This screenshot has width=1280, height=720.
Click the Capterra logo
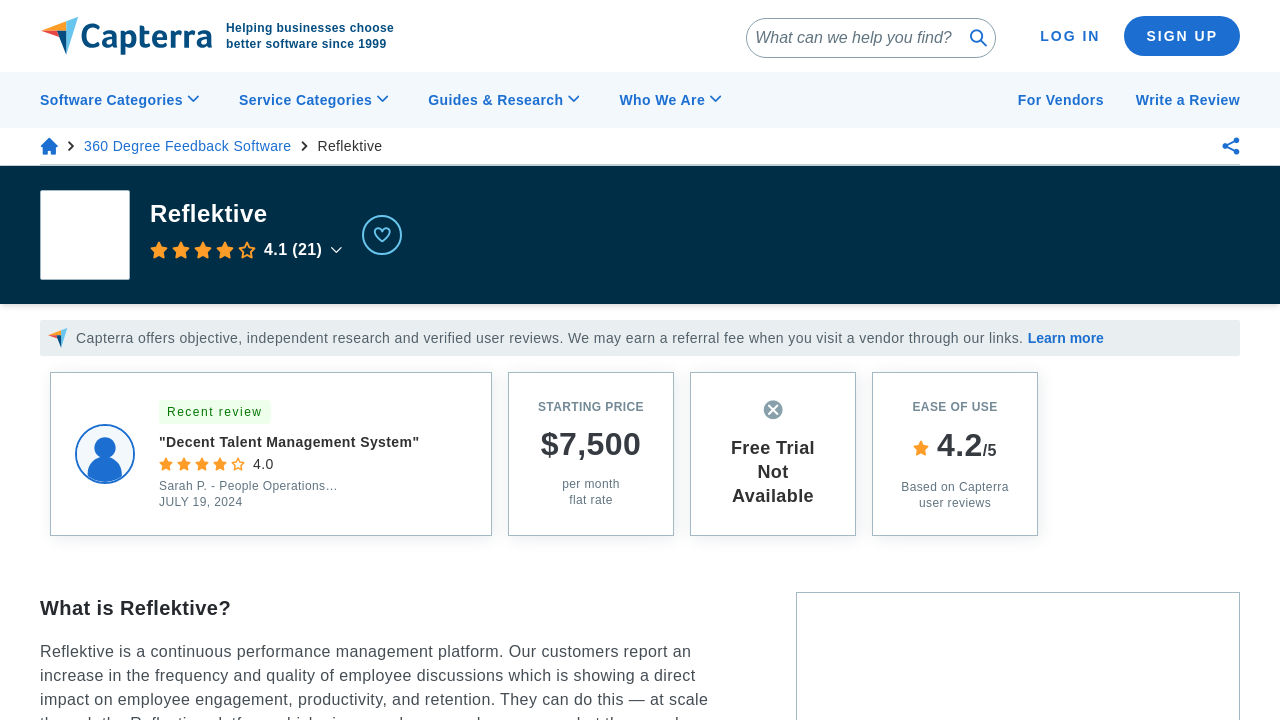point(126,36)
